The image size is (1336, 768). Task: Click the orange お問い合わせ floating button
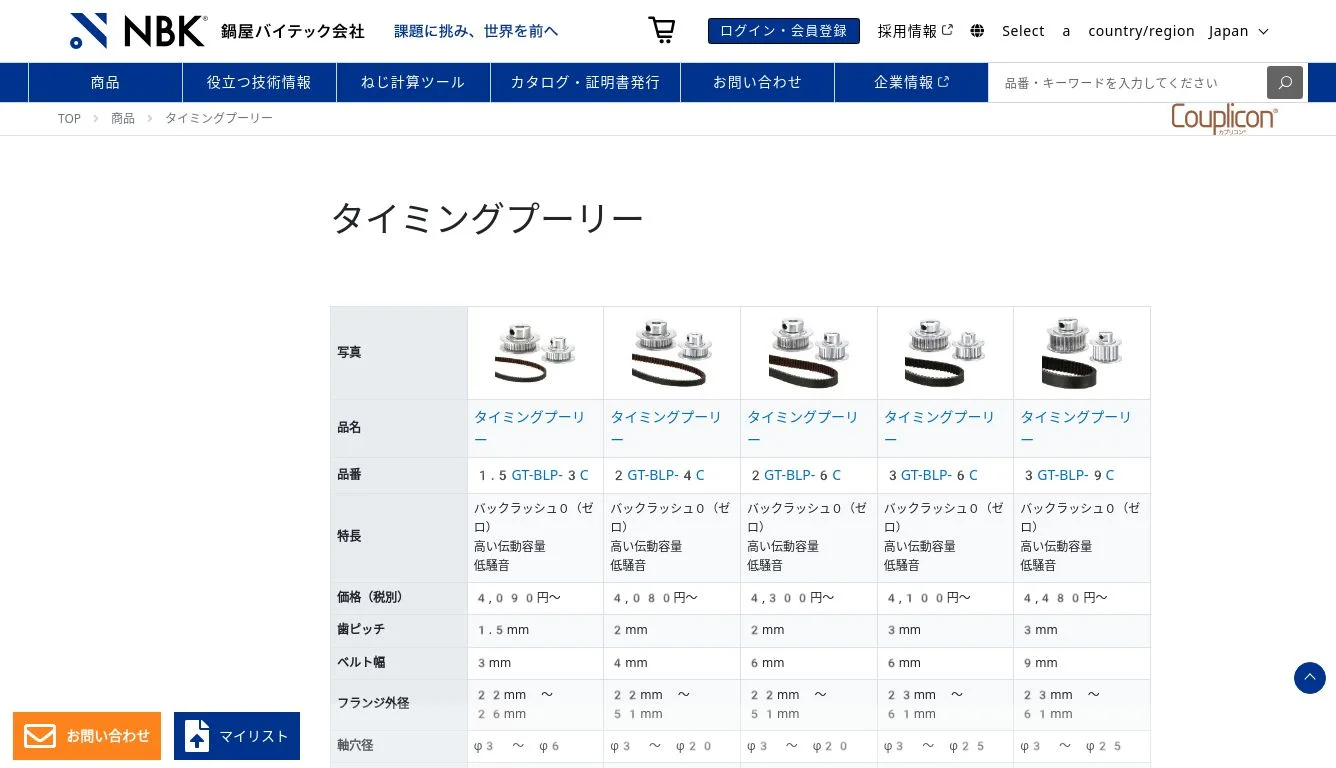pos(87,736)
